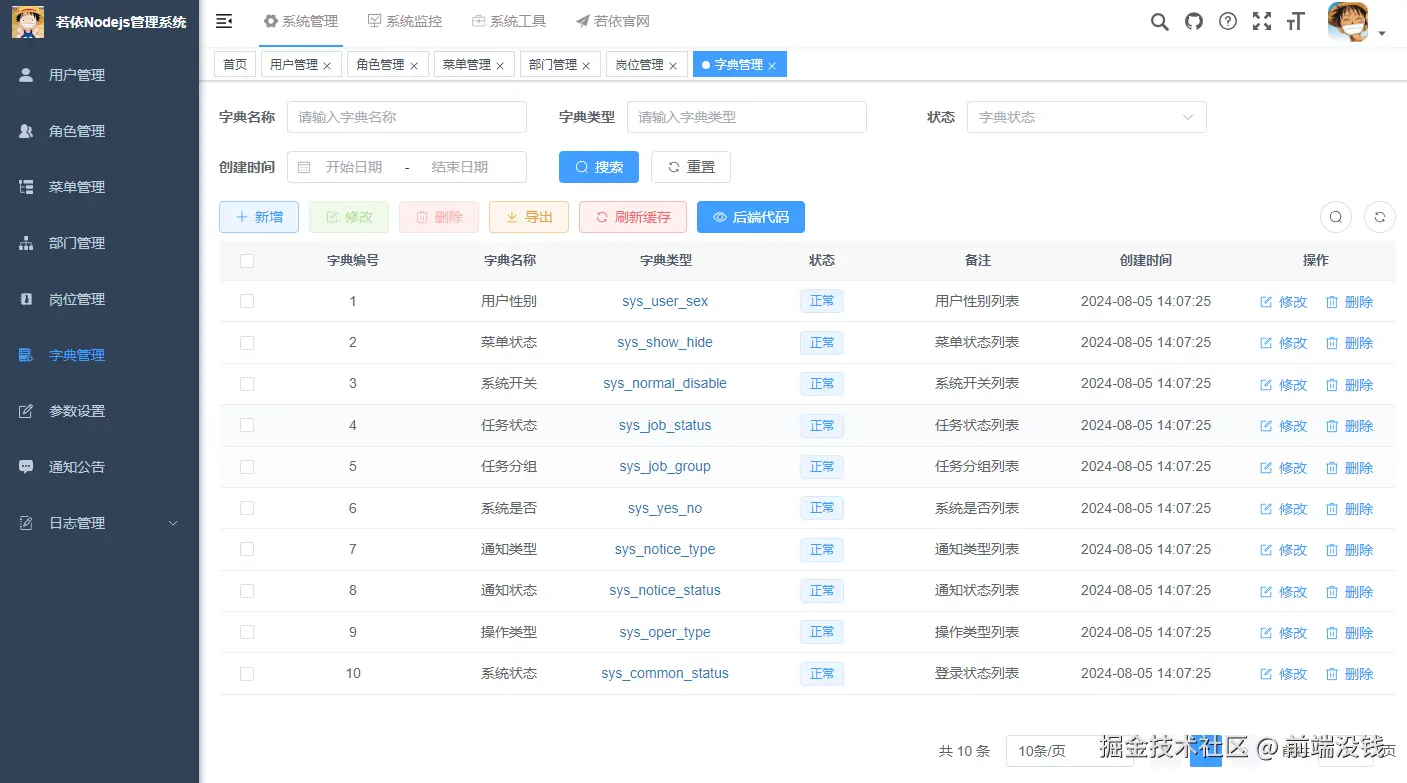Open 菜单管理 in the sidebar
1407x783 pixels.
pyautogui.click(x=99, y=187)
